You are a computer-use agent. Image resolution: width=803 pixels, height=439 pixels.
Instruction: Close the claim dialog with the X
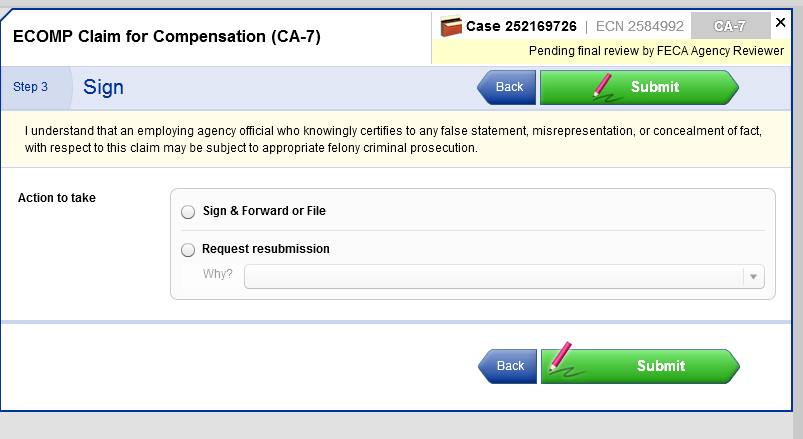coord(781,22)
